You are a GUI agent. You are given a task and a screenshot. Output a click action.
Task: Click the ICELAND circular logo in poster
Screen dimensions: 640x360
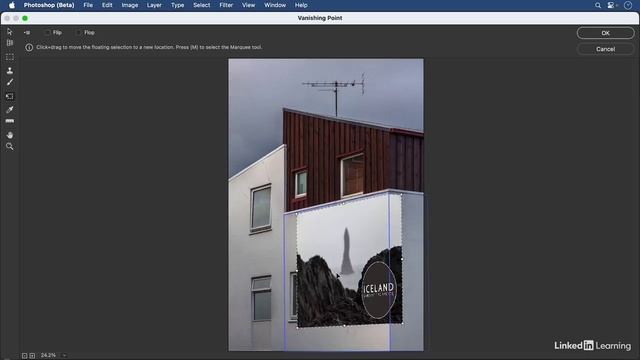pyautogui.click(x=379, y=290)
